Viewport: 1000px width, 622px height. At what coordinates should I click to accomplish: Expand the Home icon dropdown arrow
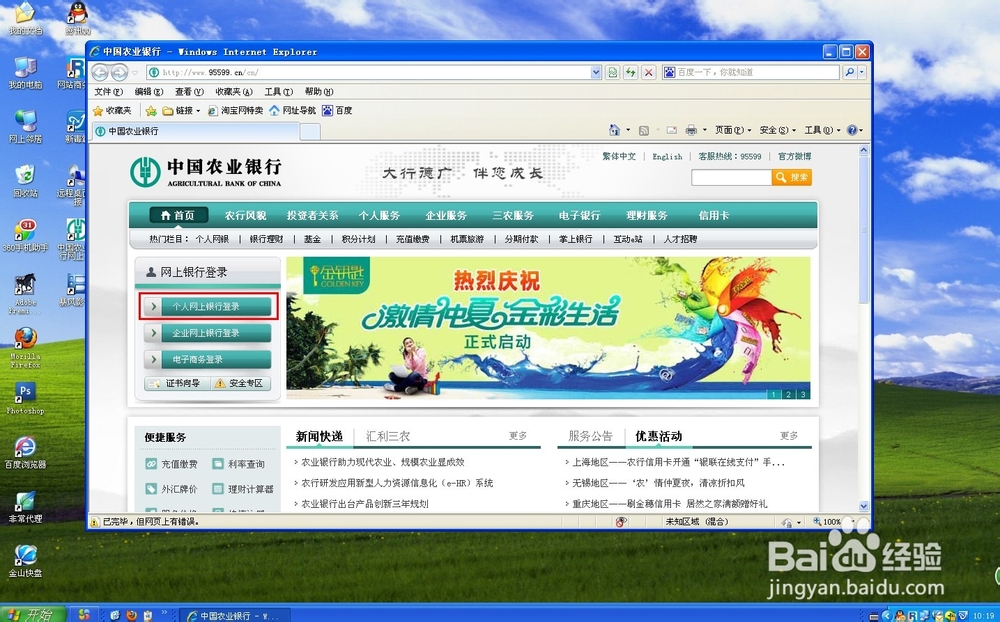click(x=628, y=130)
